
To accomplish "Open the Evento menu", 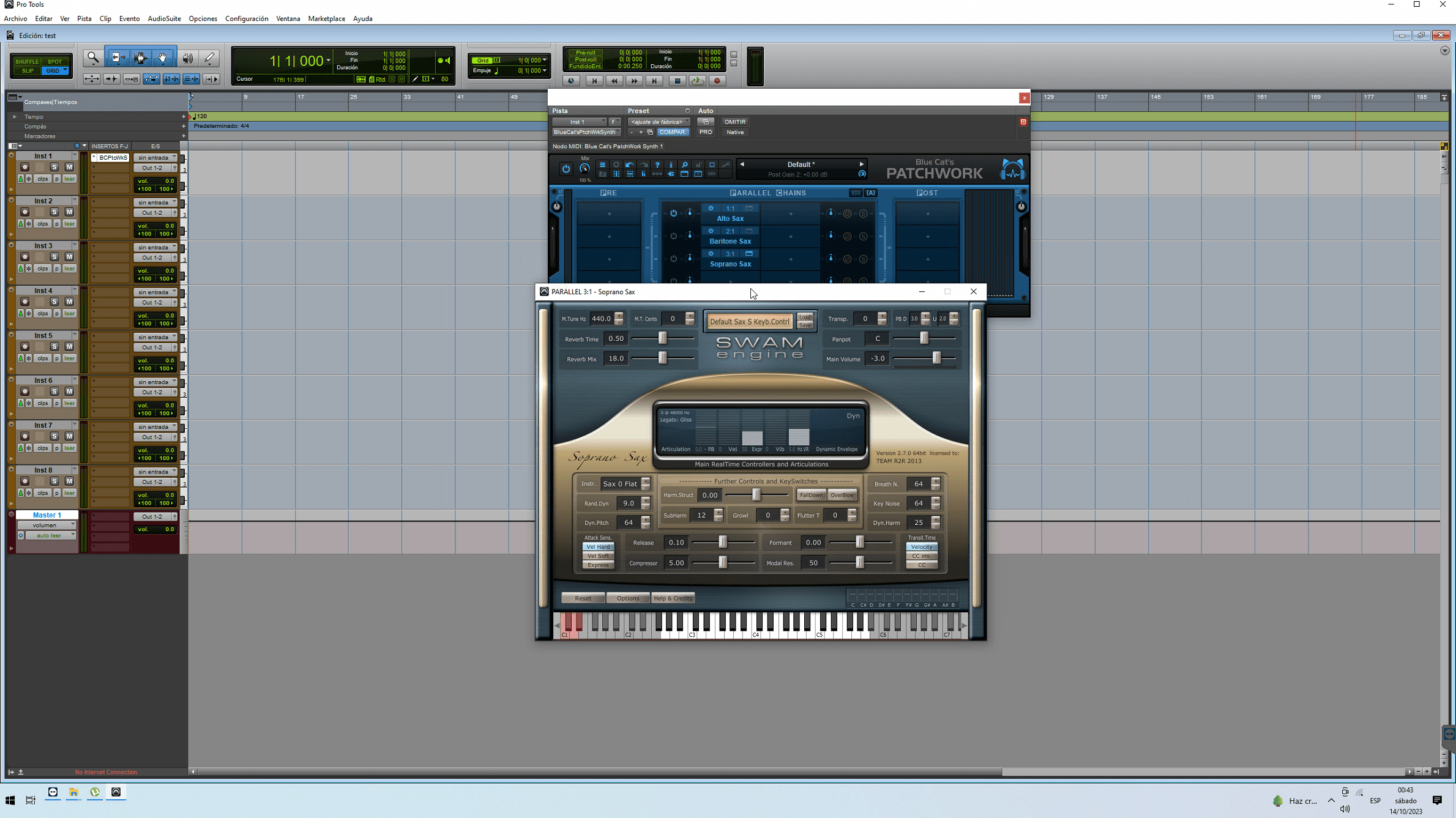I will click(129, 18).
